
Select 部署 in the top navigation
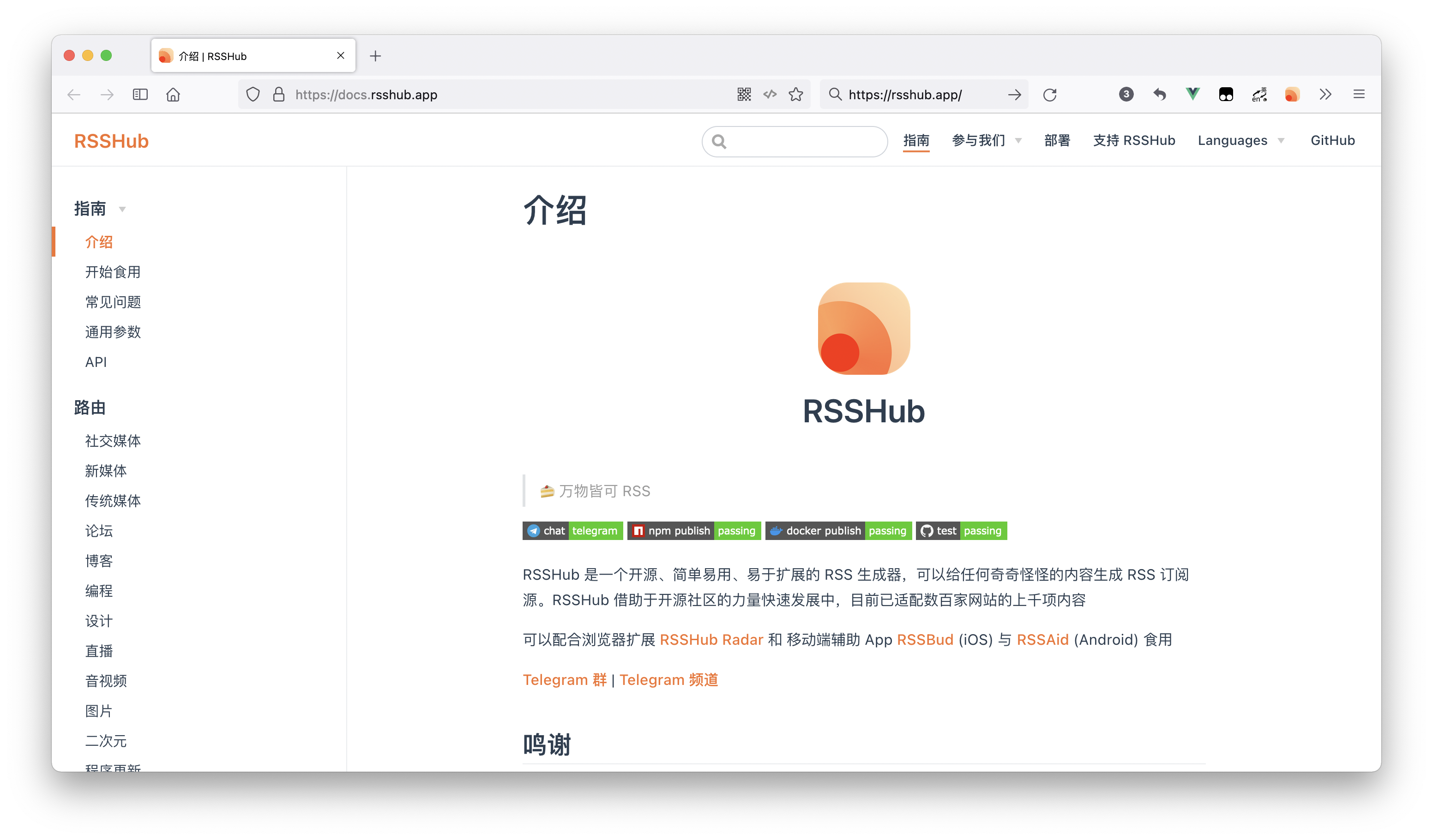click(x=1057, y=140)
